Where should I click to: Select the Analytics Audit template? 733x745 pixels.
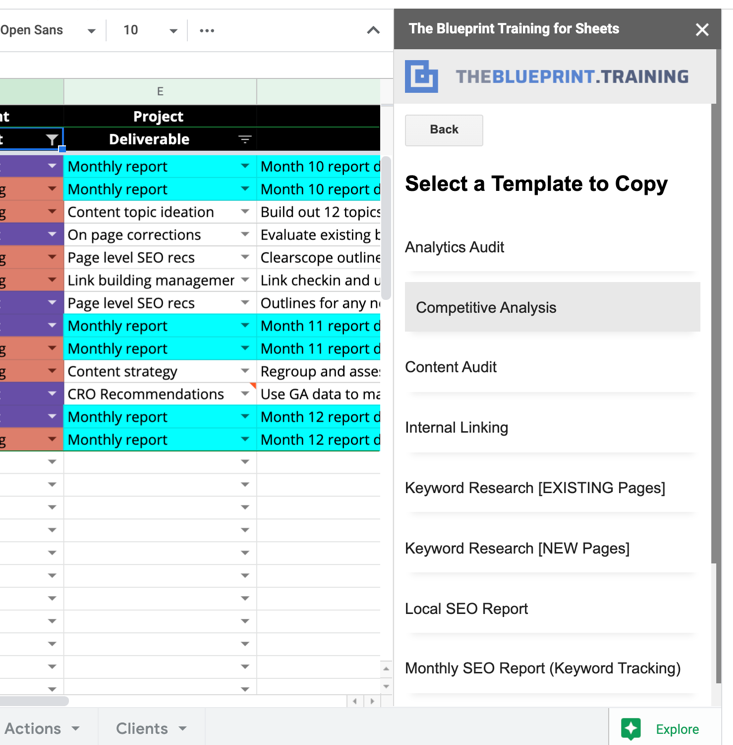click(x=552, y=247)
